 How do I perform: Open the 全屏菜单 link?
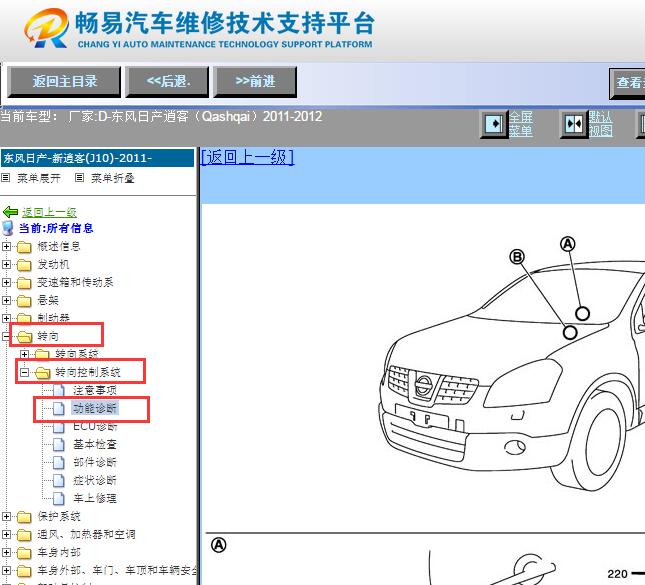[x=521, y=124]
